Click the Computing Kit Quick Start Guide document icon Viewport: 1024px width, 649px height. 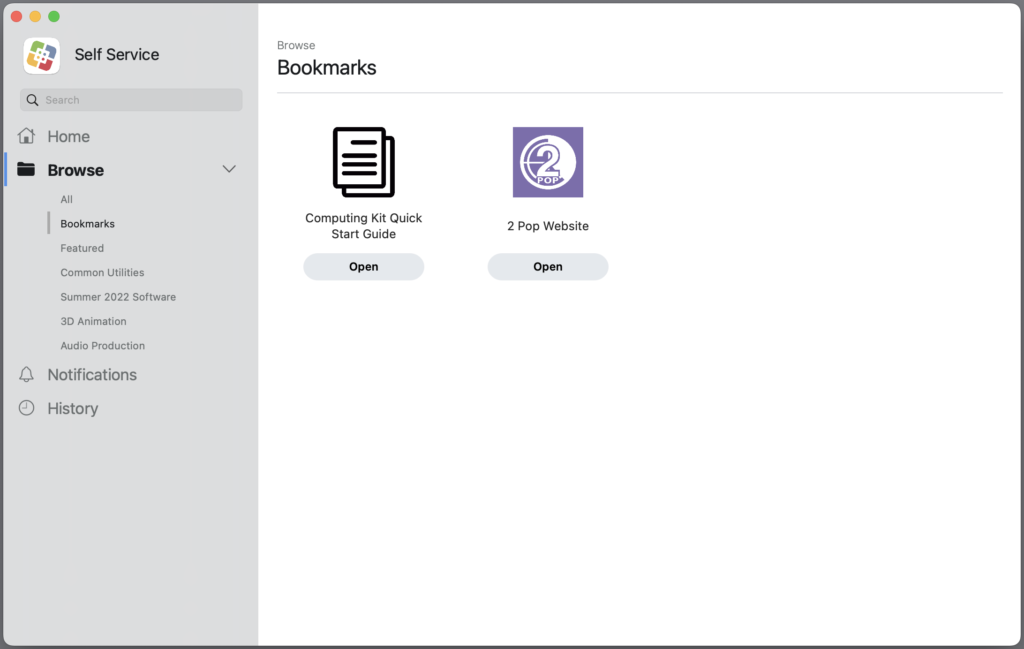pos(364,162)
